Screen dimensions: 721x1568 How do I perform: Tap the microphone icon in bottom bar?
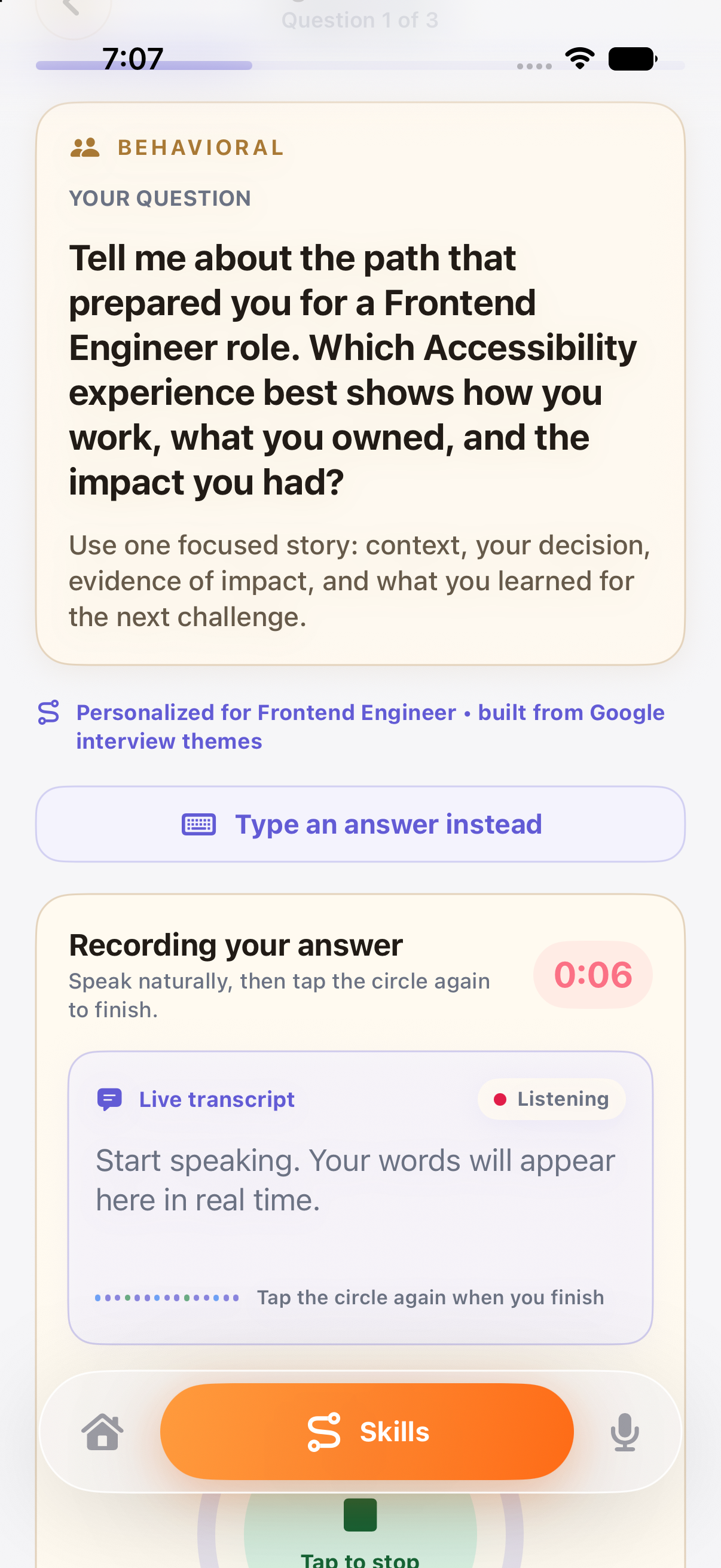tap(624, 1432)
